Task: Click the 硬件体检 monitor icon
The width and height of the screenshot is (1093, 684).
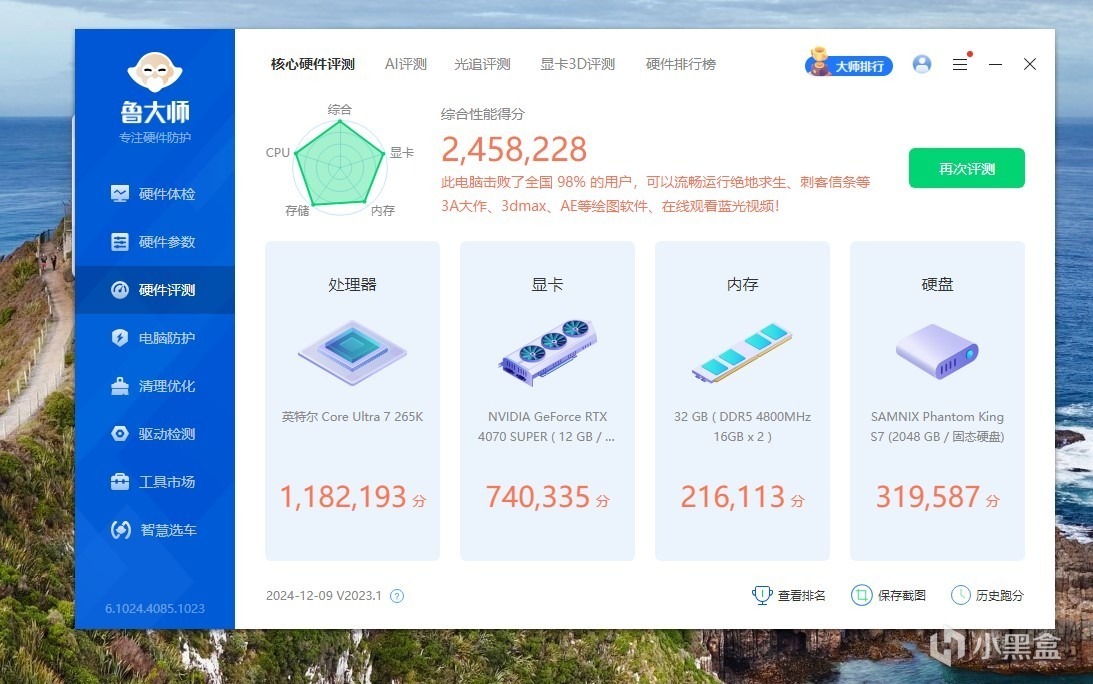Action: pyautogui.click(x=120, y=194)
